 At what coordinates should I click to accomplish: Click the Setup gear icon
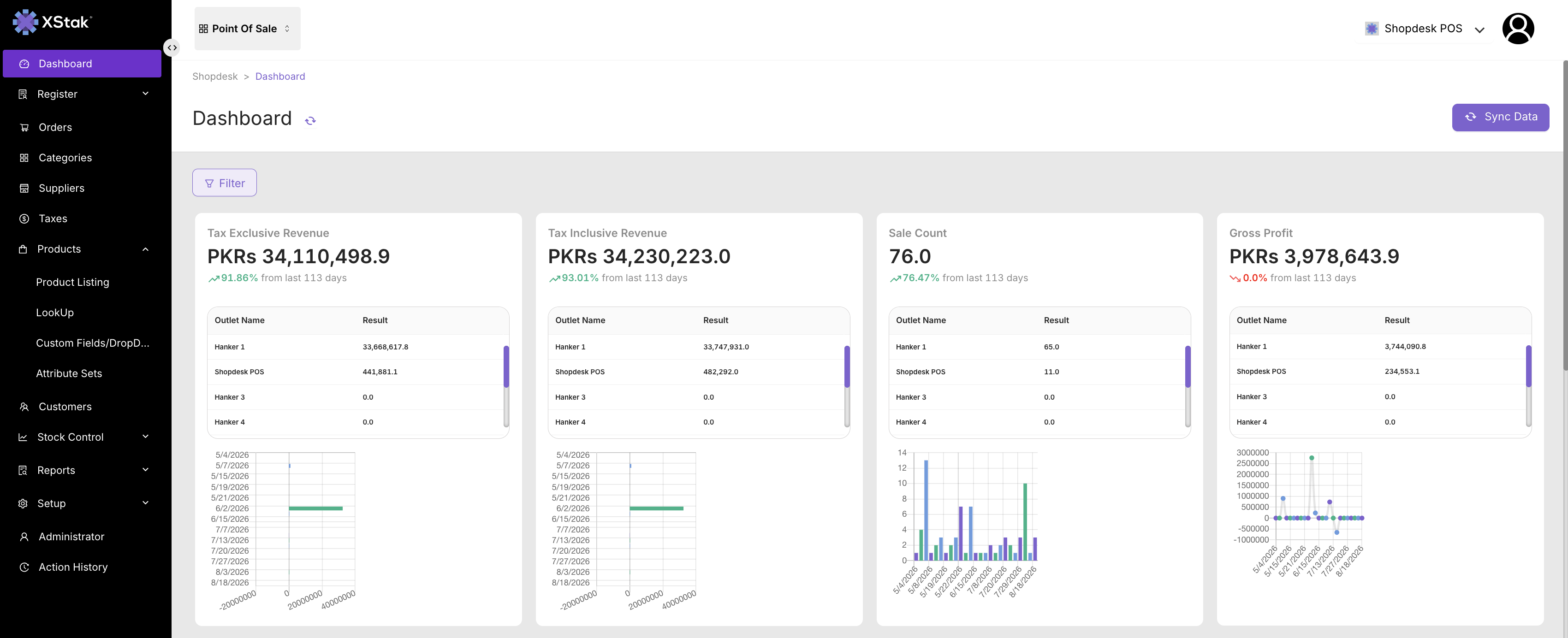click(23, 503)
